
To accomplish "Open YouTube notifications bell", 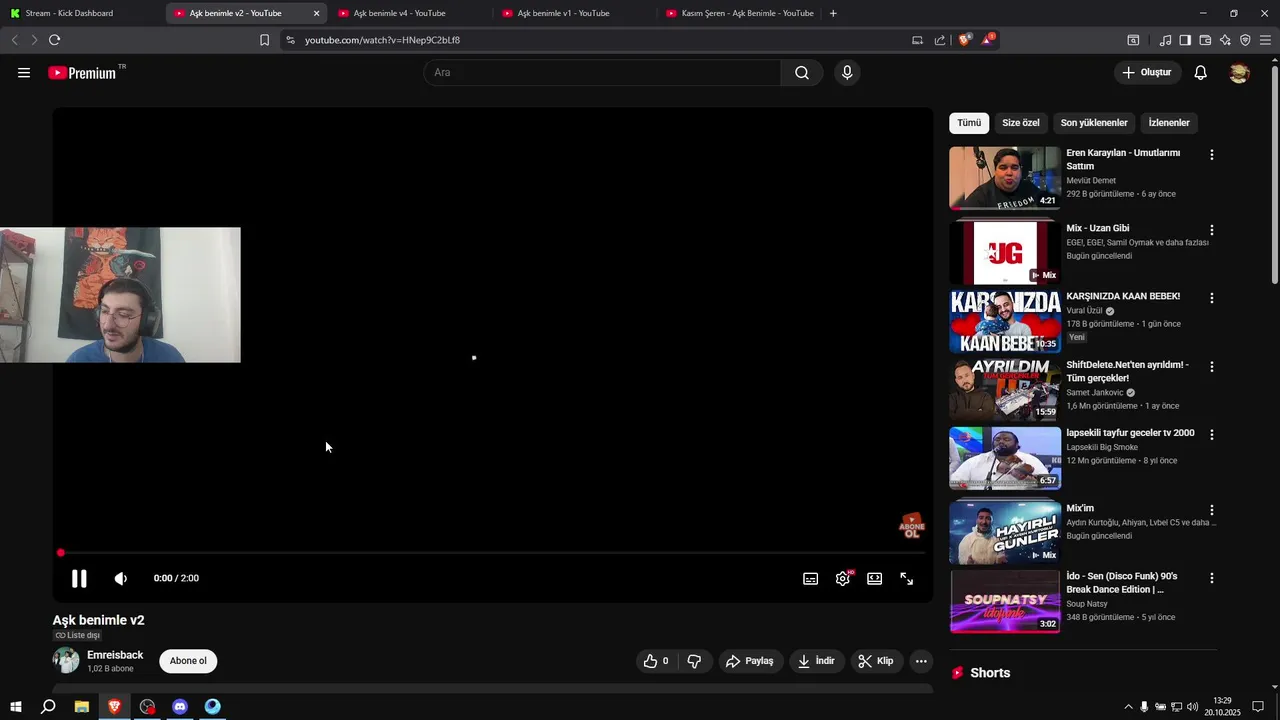I will click(1201, 73).
